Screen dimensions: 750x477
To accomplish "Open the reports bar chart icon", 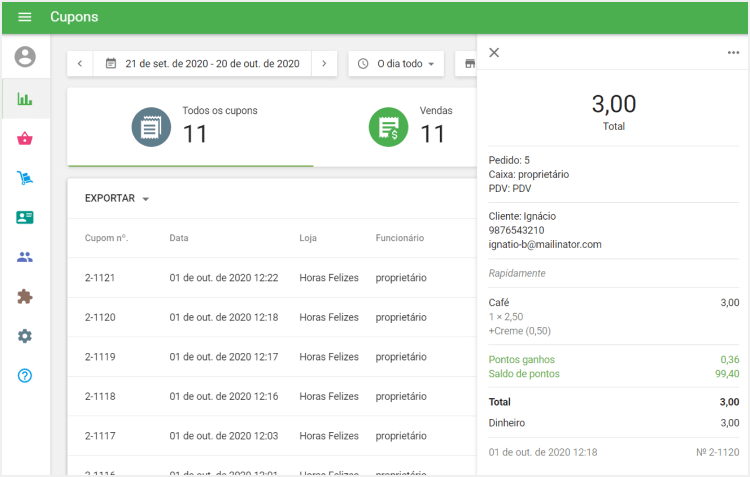I will (x=25, y=99).
